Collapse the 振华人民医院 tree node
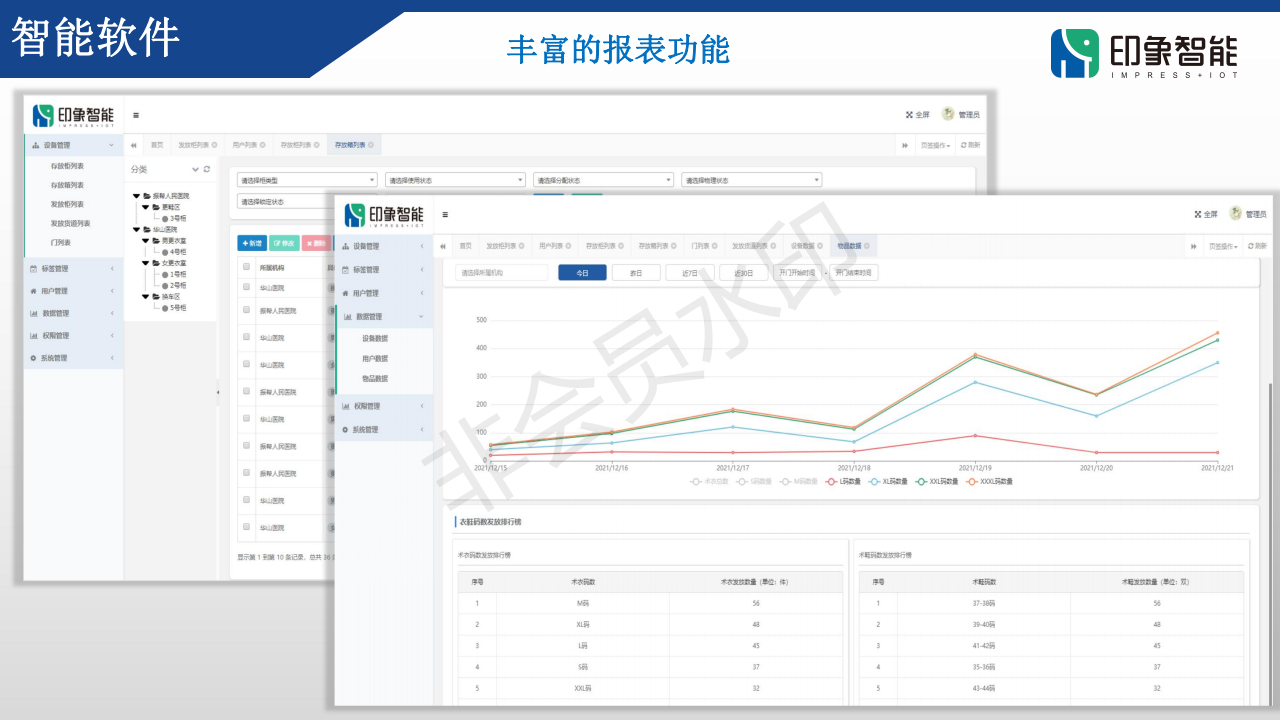 136,196
